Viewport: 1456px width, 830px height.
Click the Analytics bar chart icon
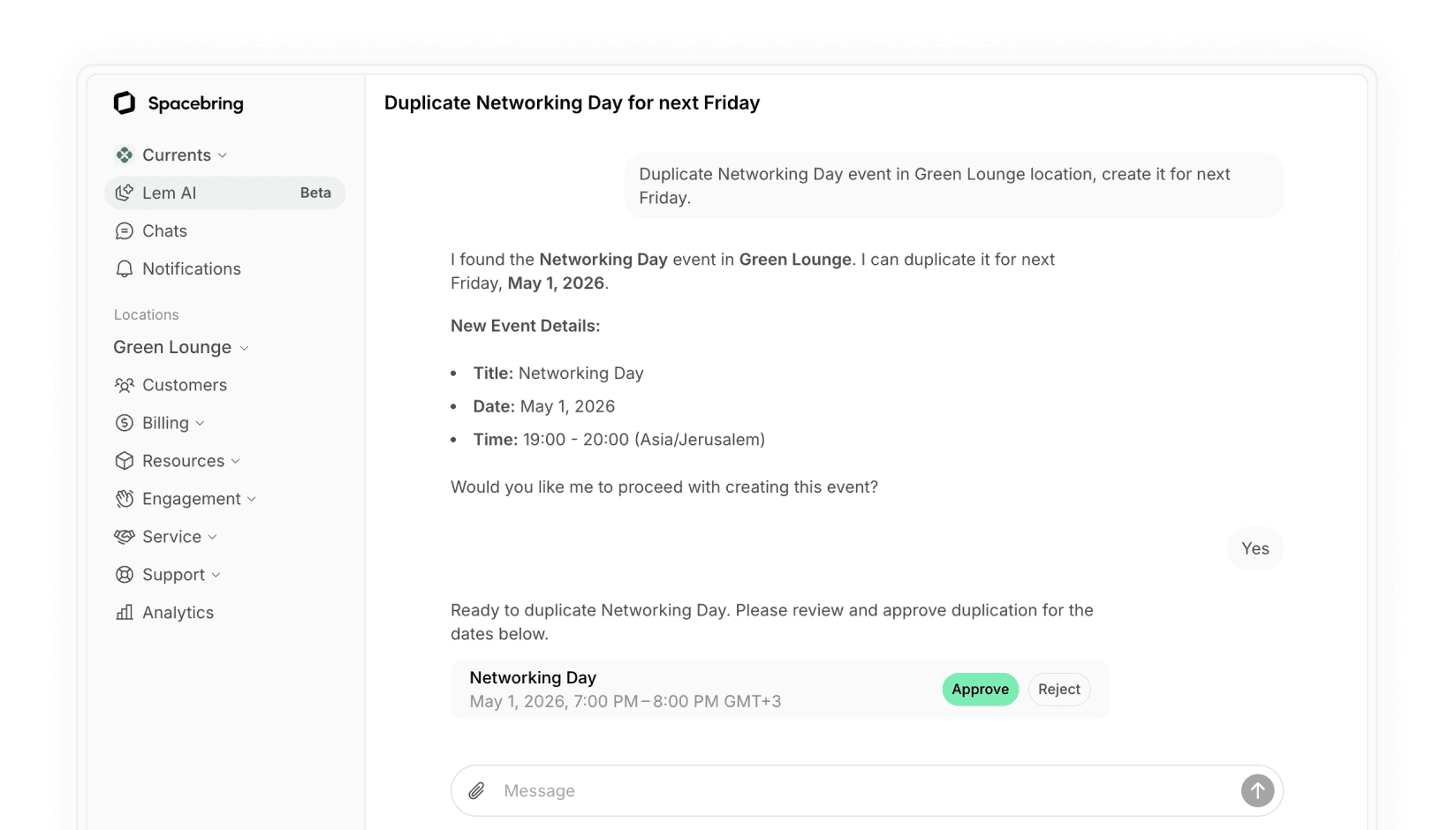pyautogui.click(x=125, y=613)
